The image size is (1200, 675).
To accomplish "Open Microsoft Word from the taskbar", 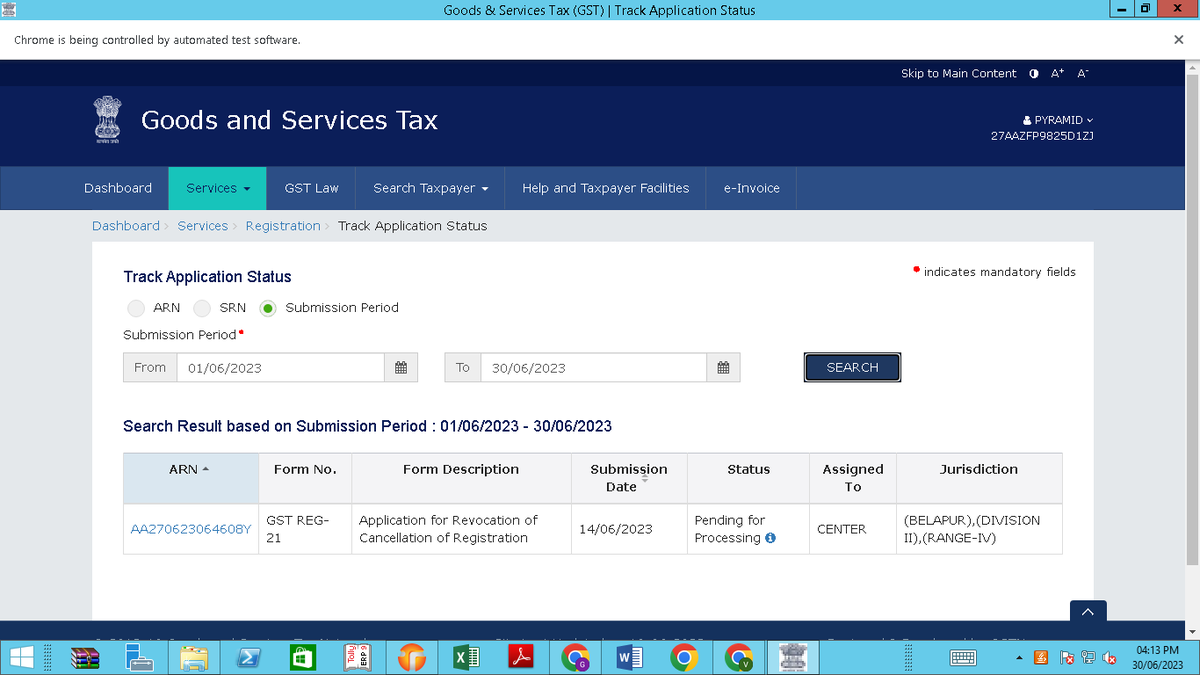I will 630,658.
